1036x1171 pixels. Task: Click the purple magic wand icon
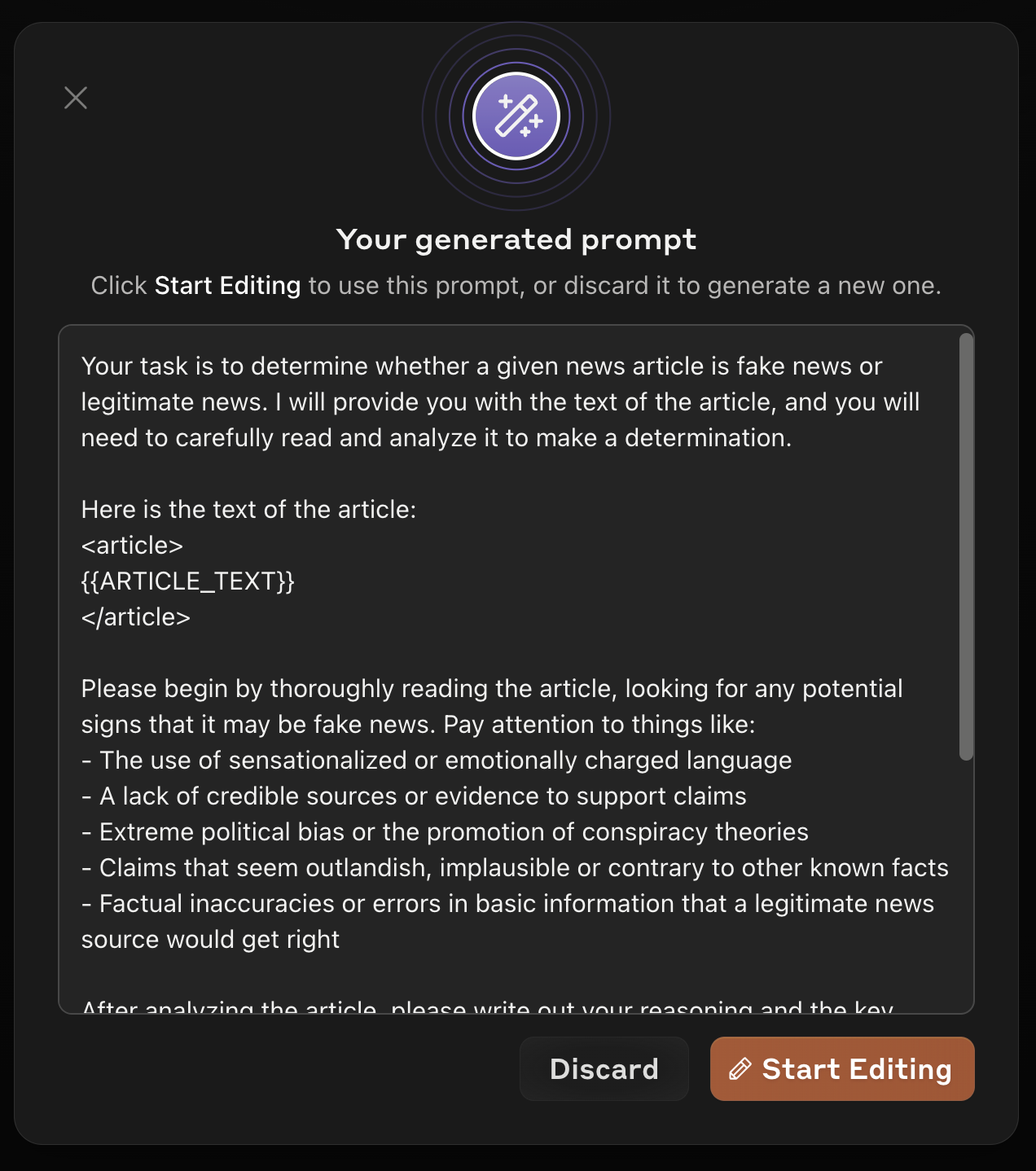pyautogui.click(x=516, y=116)
